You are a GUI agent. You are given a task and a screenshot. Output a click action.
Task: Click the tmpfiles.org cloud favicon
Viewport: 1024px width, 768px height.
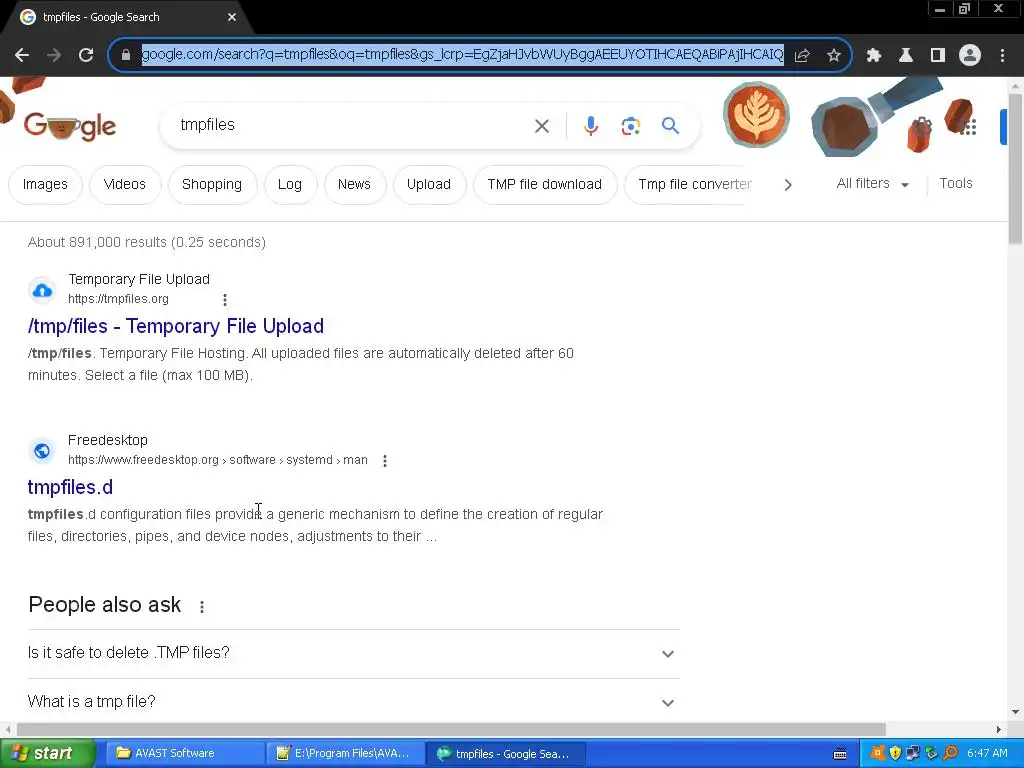(x=42, y=290)
